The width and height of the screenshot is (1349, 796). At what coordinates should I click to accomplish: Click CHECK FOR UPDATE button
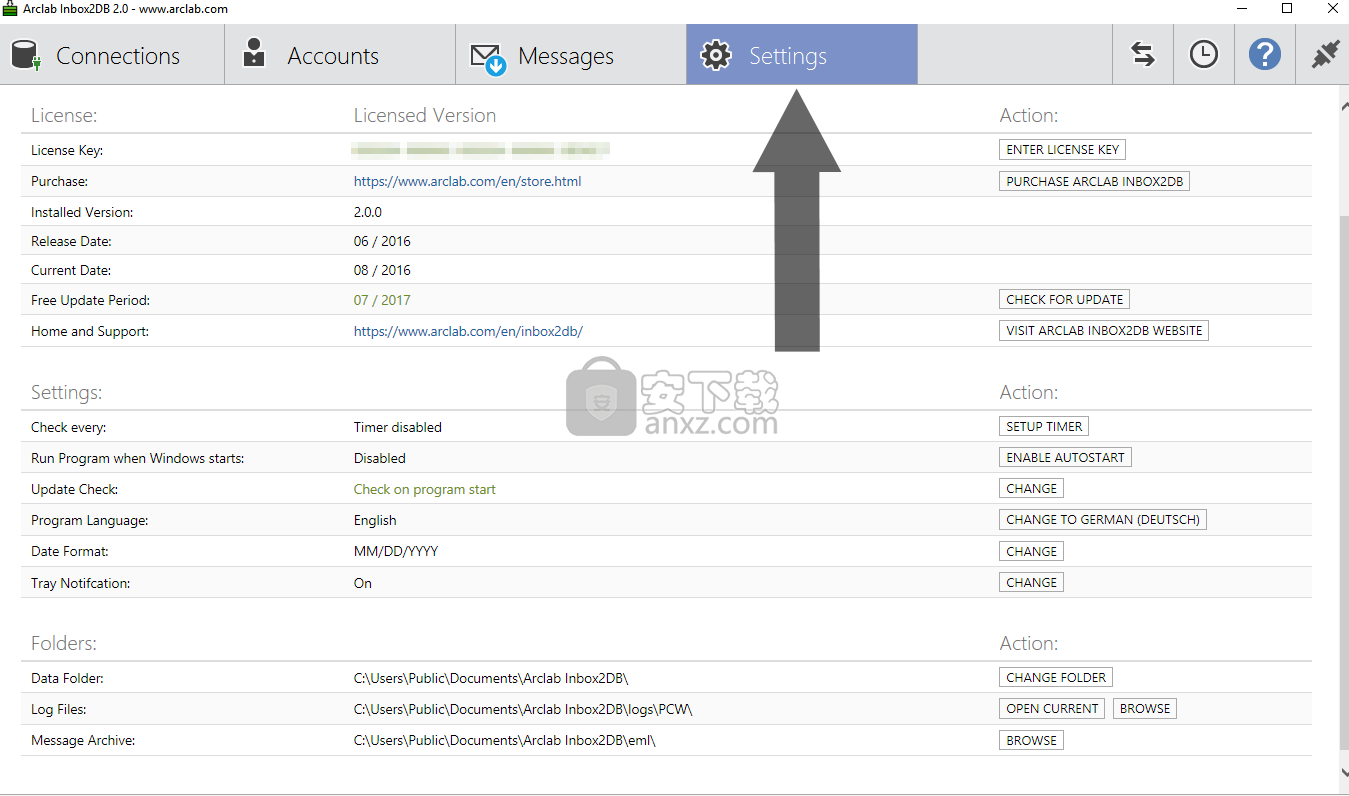[1065, 299]
